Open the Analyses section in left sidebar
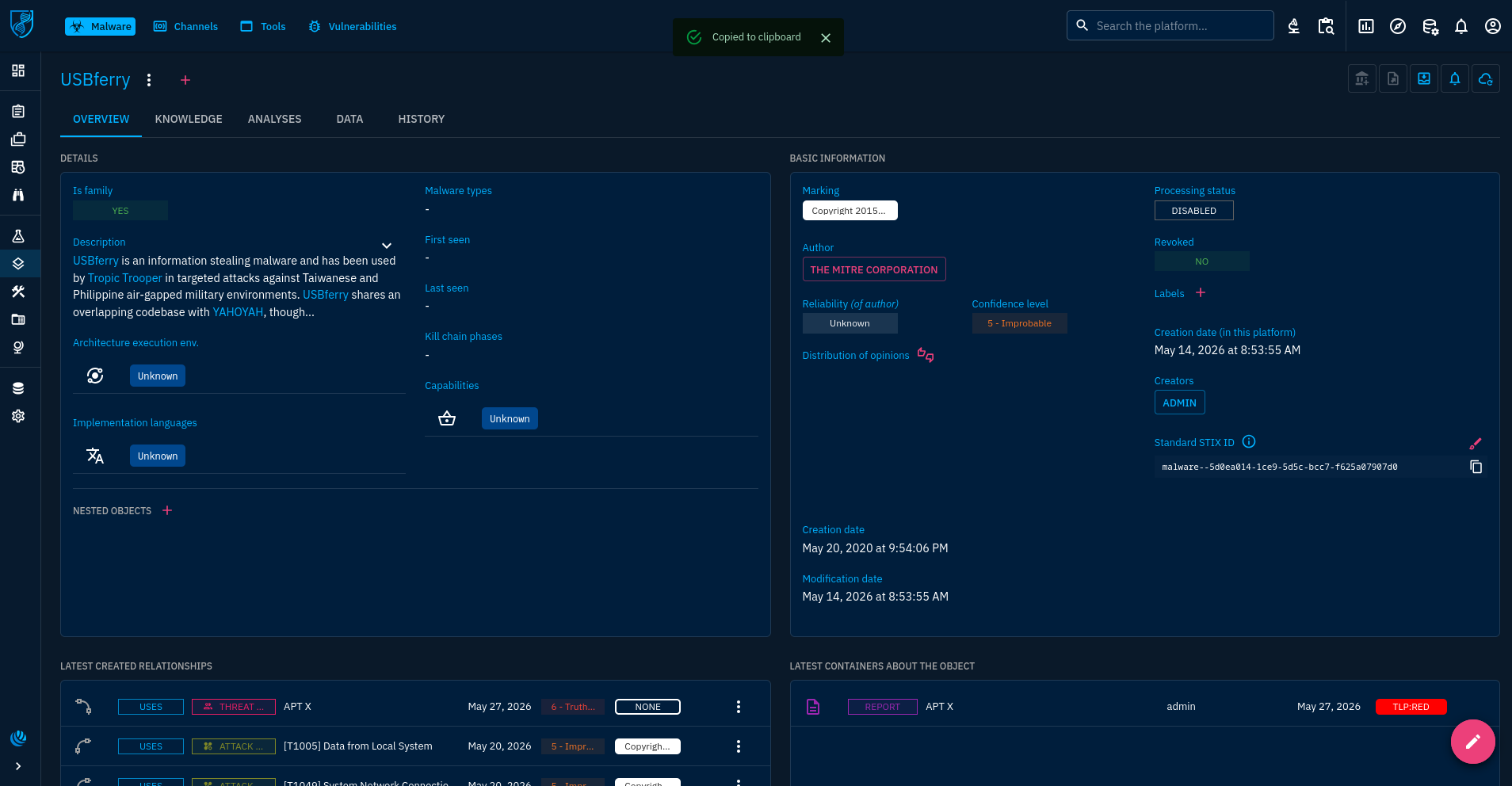The height and width of the screenshot is (786, 1512). coord(18,112)
